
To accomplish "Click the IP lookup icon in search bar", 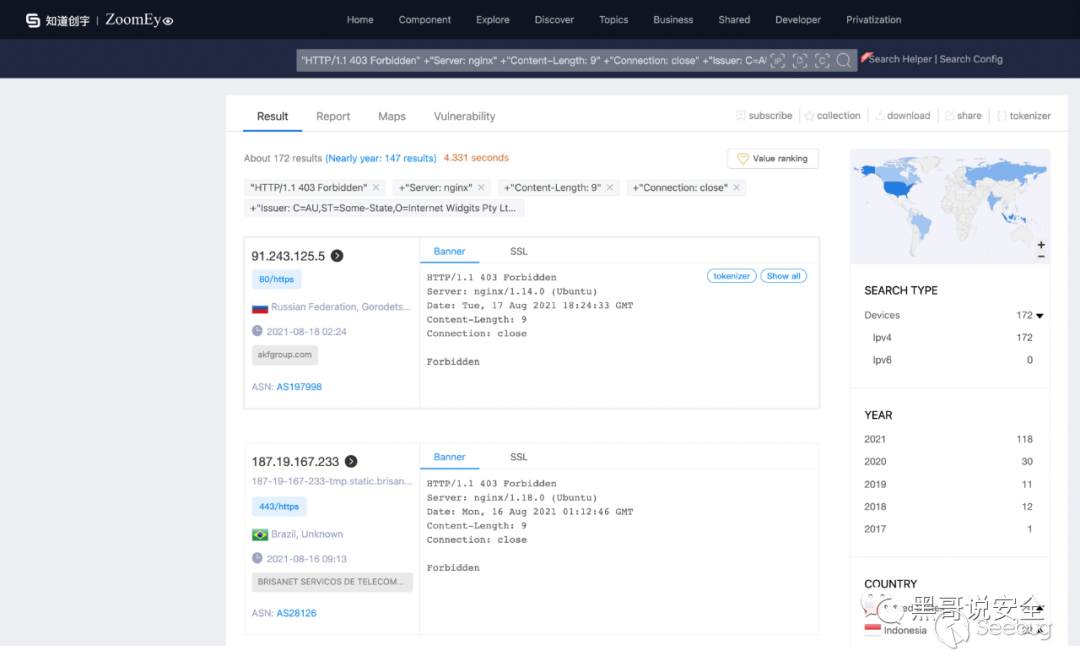I will coord(778,60).
